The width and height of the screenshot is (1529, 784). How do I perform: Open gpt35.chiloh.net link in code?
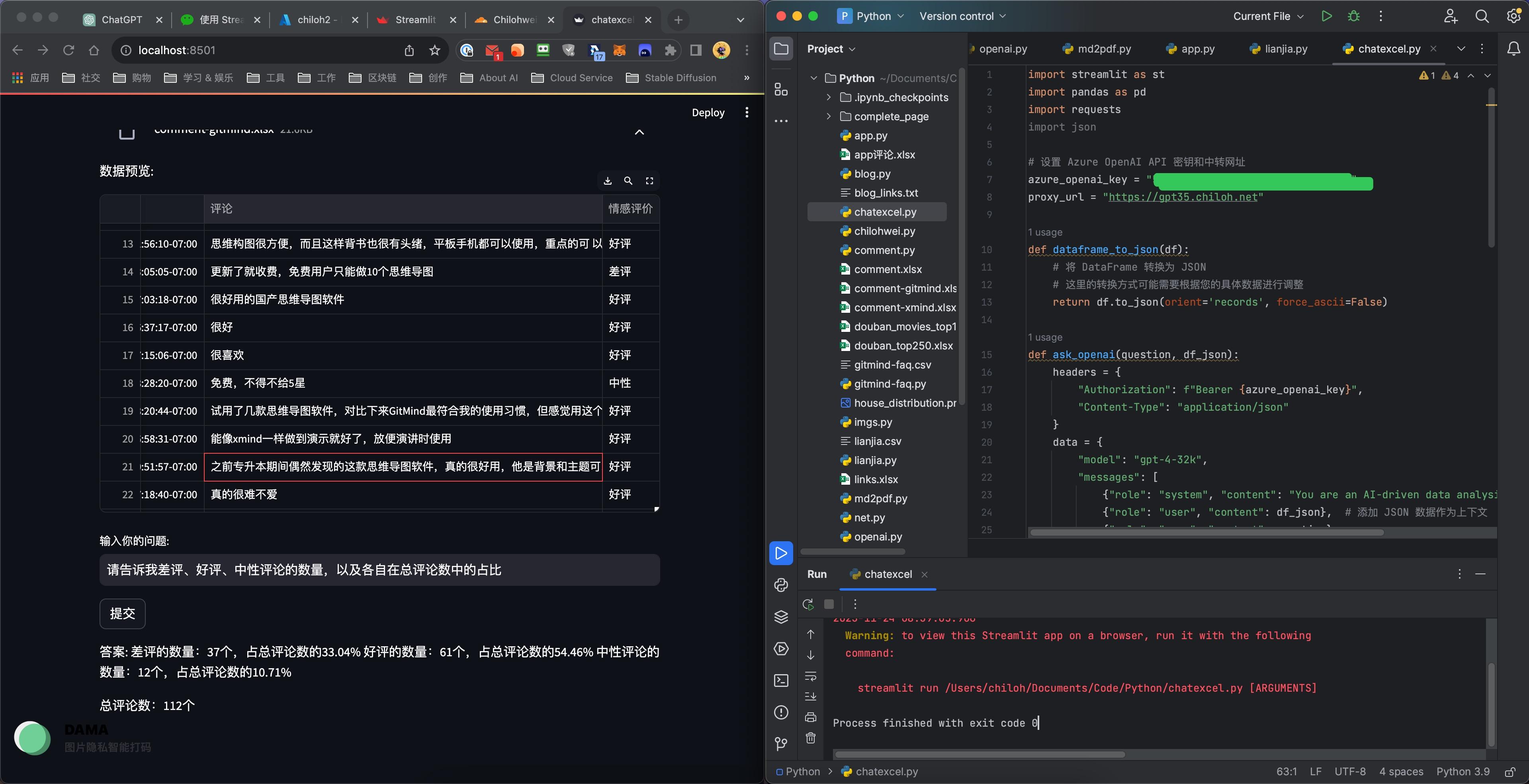click(x=1183, y=197)
